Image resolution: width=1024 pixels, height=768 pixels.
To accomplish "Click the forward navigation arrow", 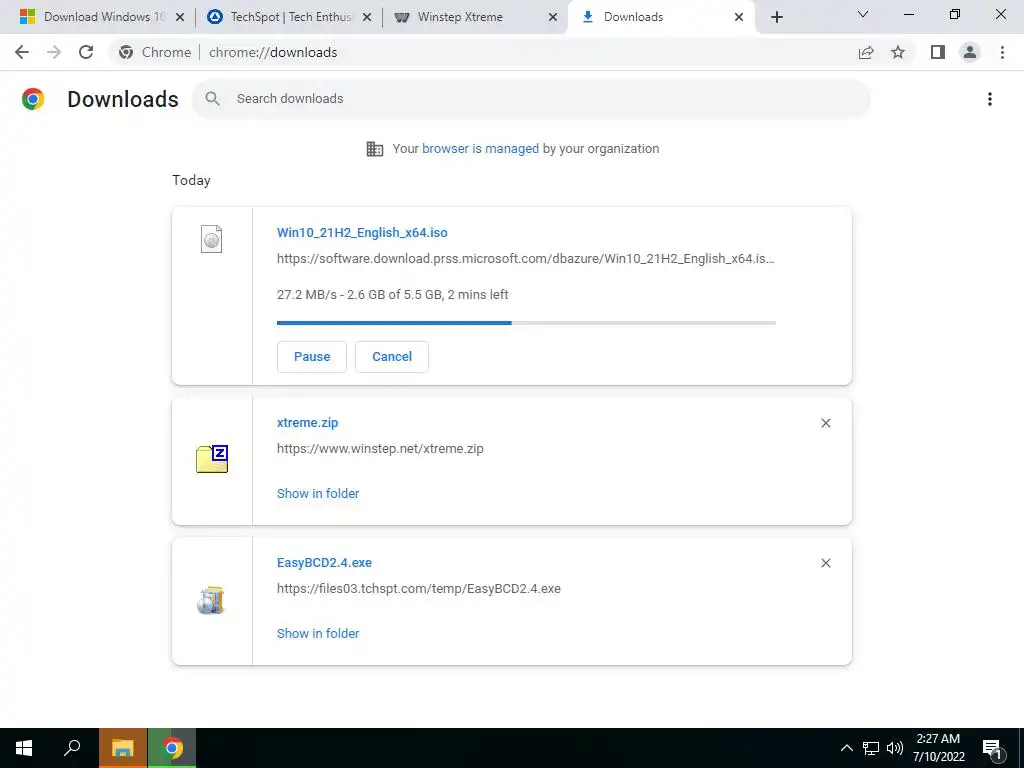I will [x=54, y=52].
